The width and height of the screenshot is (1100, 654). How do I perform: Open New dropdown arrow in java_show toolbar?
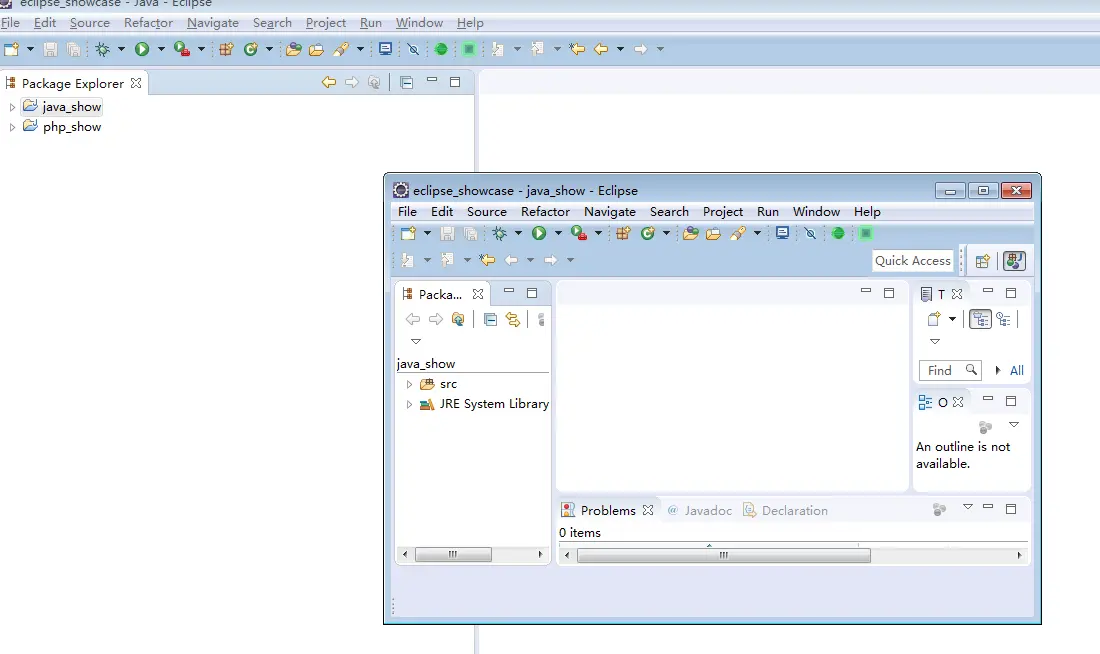click(x=427, y=233)
